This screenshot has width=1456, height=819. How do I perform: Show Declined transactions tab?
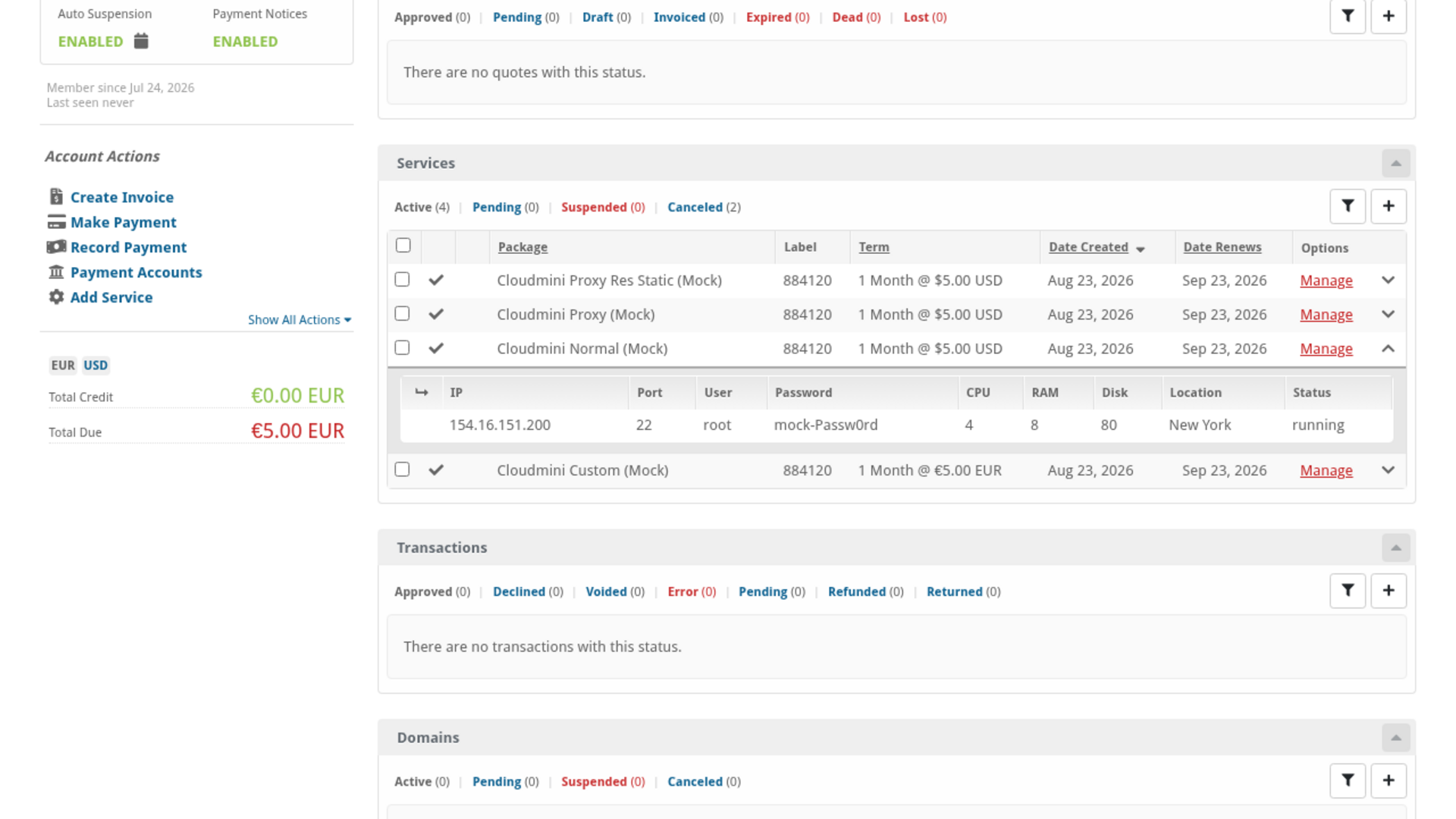[x=528, y=591]
